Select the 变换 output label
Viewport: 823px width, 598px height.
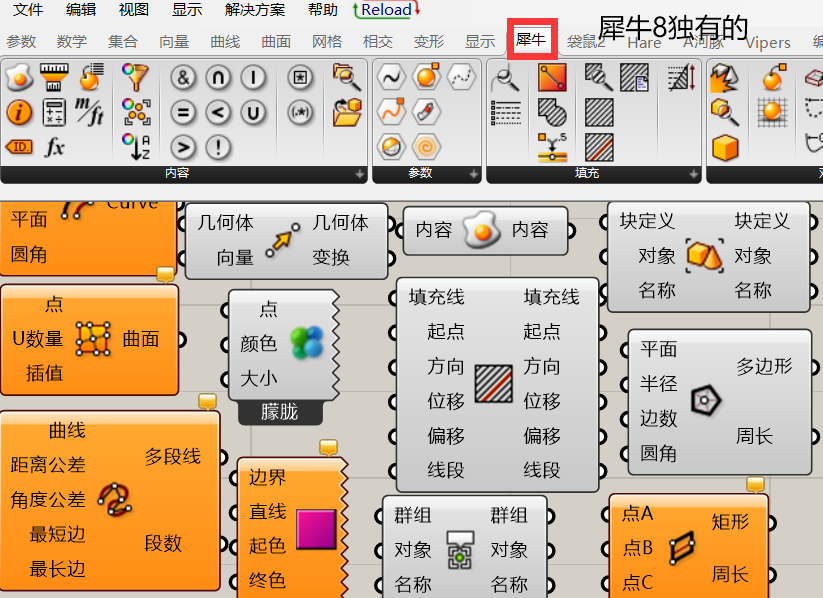point(331,258)
